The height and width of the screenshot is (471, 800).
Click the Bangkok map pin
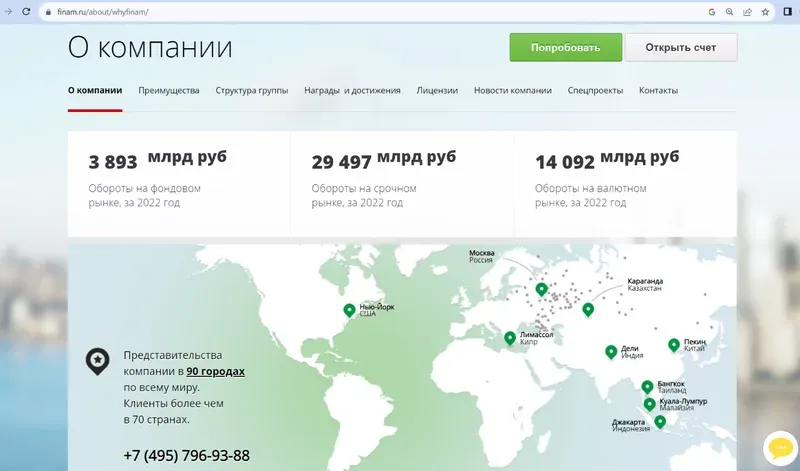(647, 387)
